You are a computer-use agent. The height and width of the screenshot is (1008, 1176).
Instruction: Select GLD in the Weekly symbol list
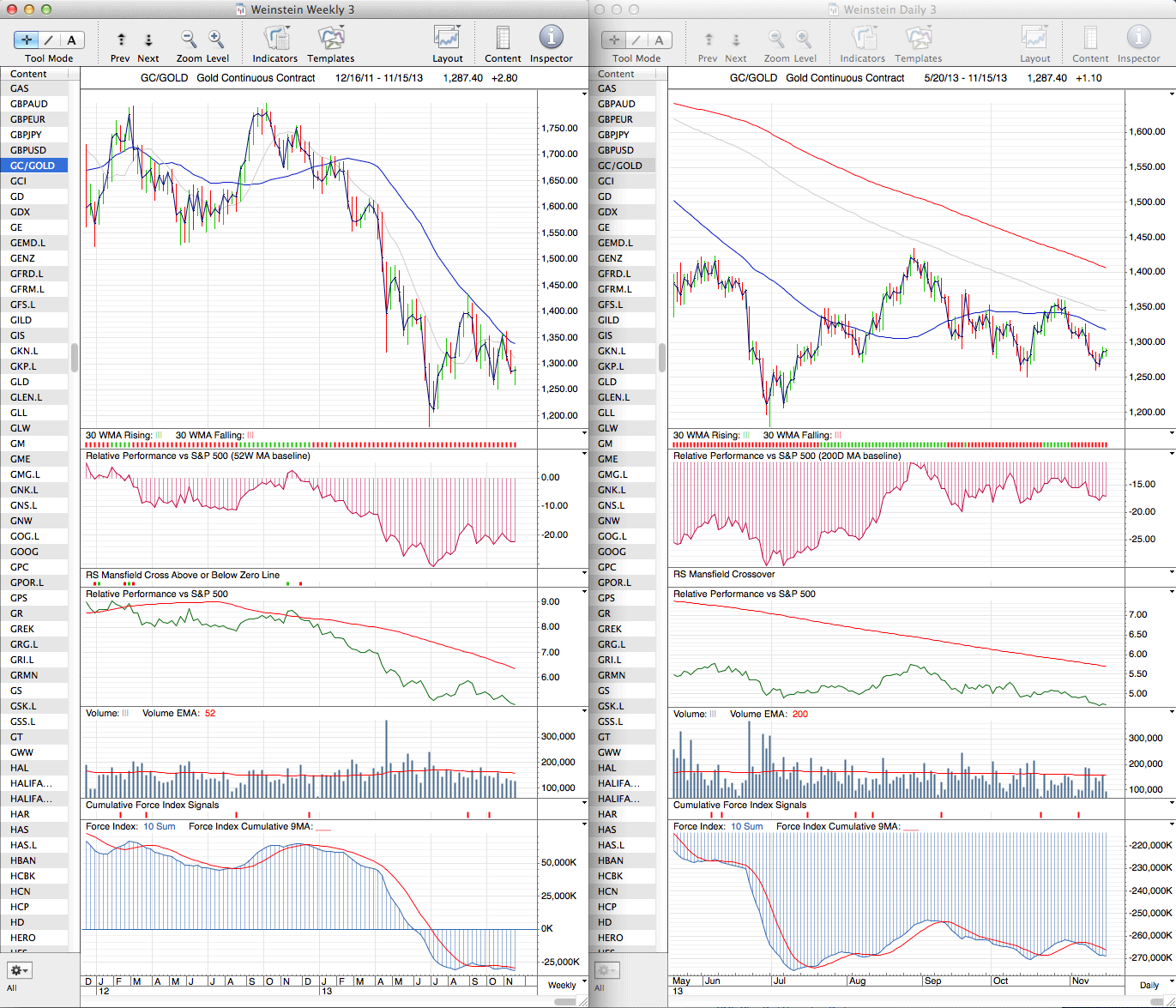tap(20, 382)
